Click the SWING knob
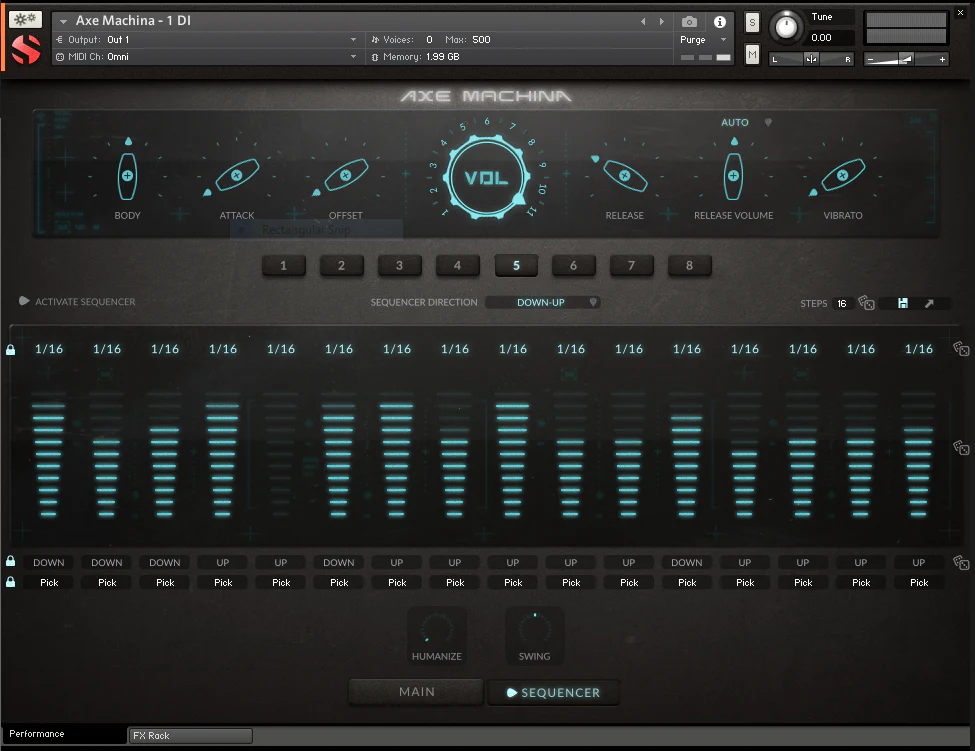The image size is (975, 751). point(535,630)
